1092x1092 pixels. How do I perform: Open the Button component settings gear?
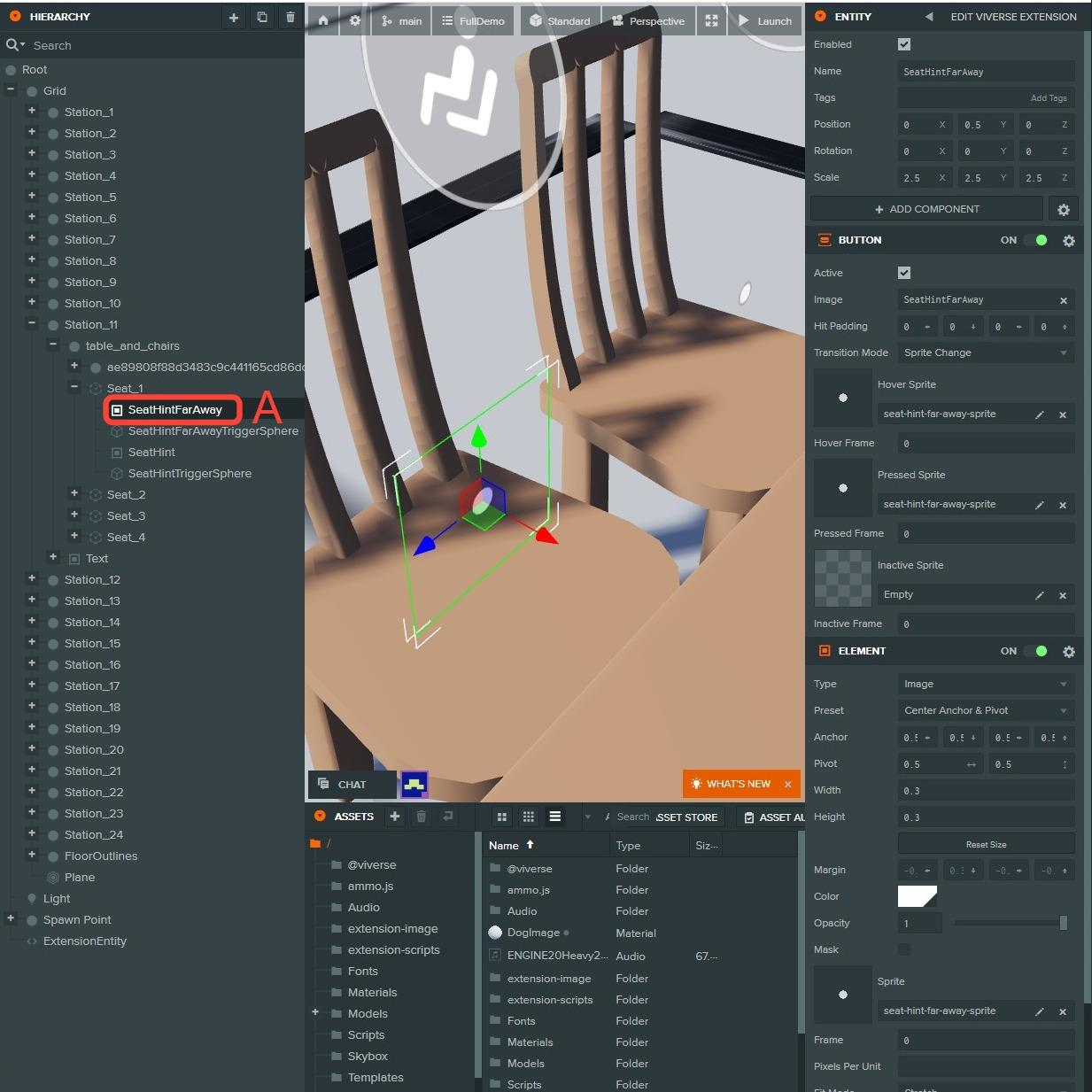point(1069,241)
